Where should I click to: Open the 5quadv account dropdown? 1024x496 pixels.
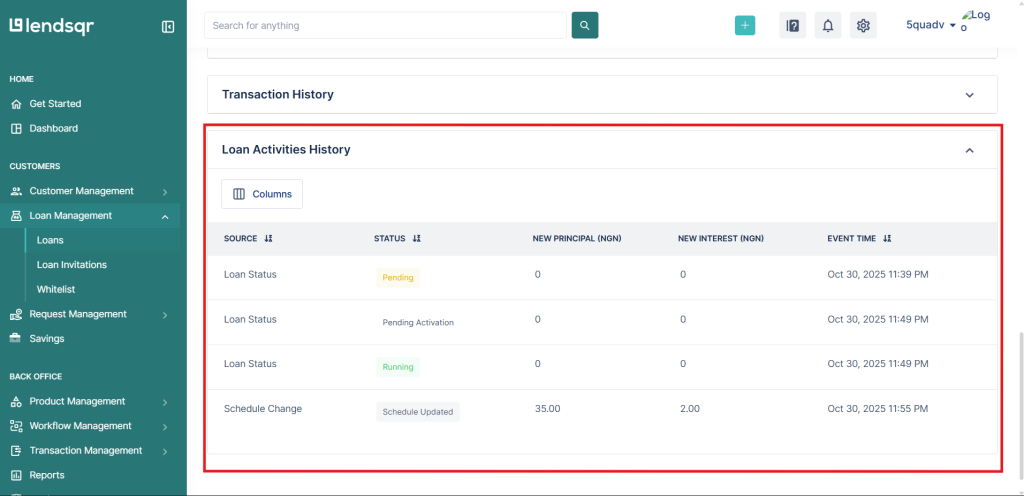click(931, 25)
